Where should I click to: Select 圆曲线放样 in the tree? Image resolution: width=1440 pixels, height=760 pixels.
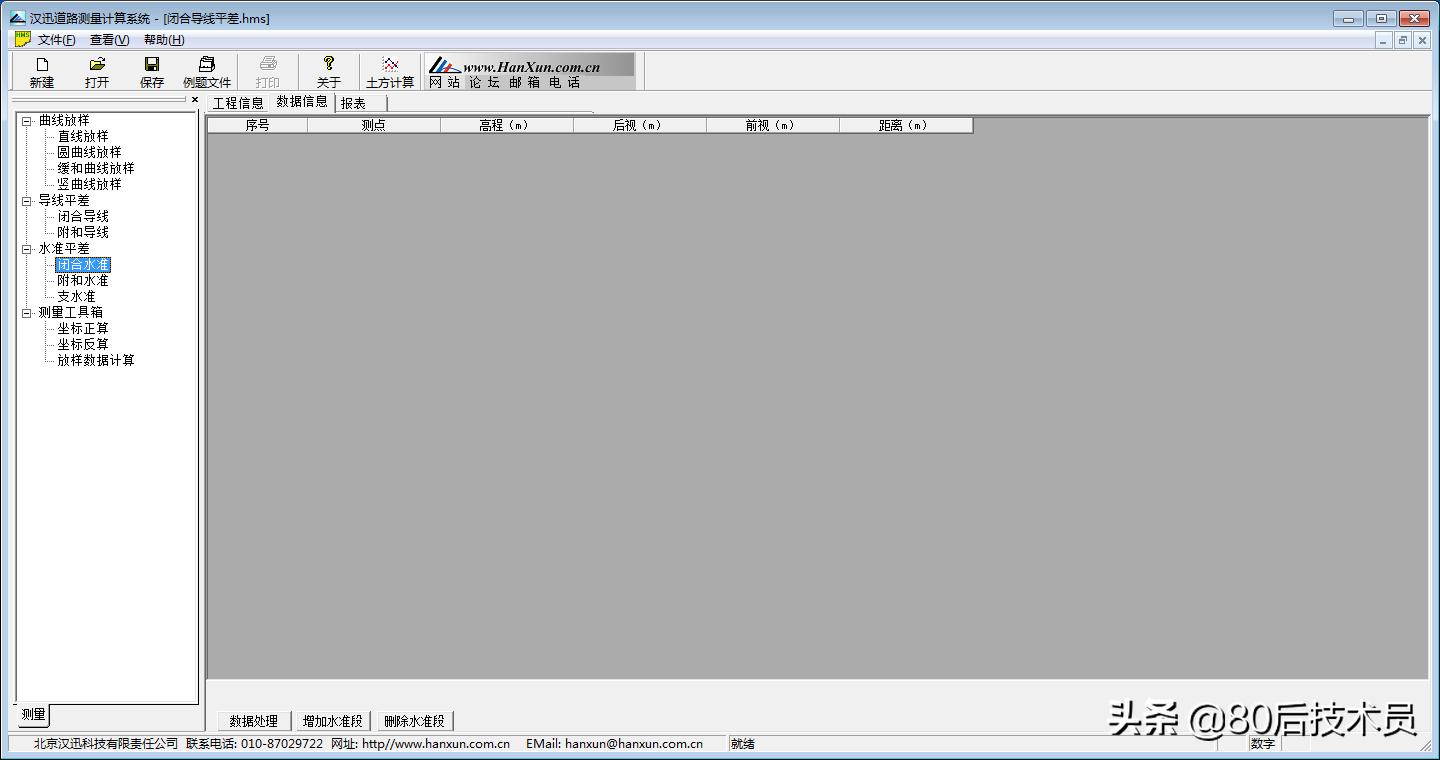click(89, 152)
